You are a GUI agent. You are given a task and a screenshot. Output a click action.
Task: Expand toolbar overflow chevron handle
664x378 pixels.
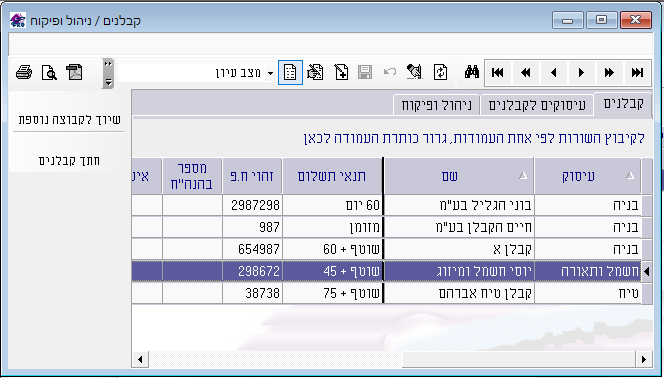108,73
